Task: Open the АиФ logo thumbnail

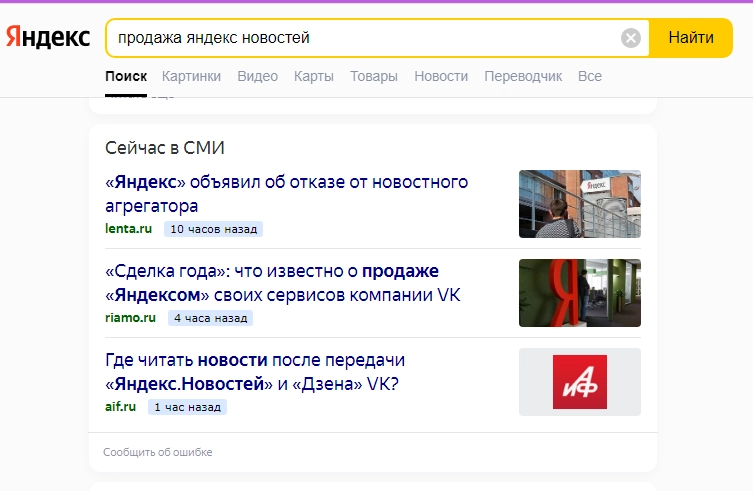Action: point(580,381)
